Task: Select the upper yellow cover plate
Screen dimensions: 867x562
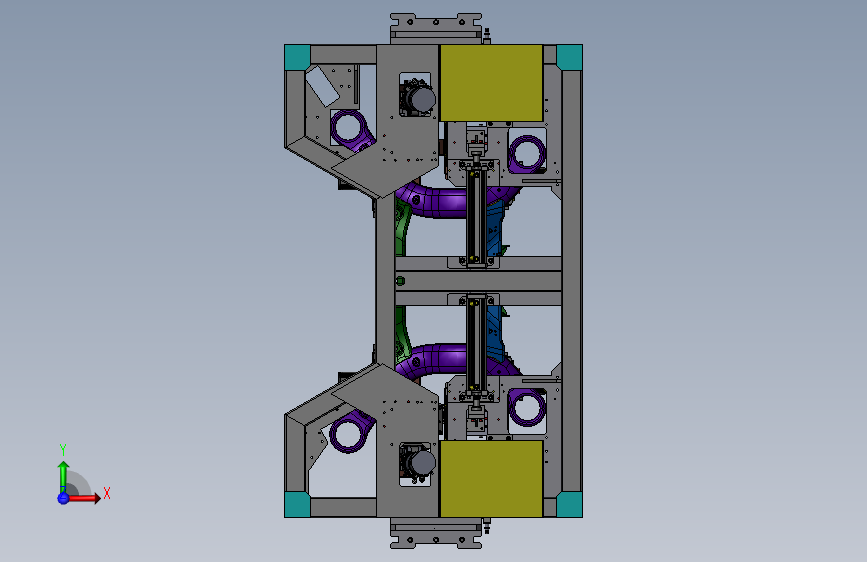Action: 491,83
